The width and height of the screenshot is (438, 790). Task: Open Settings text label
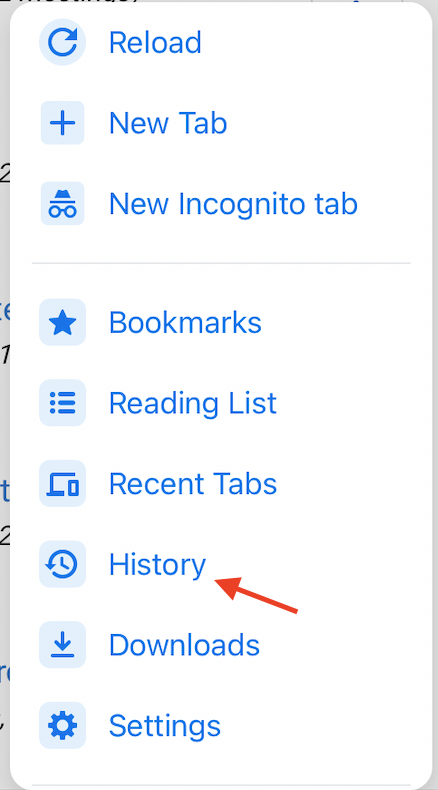coord(165,727)
